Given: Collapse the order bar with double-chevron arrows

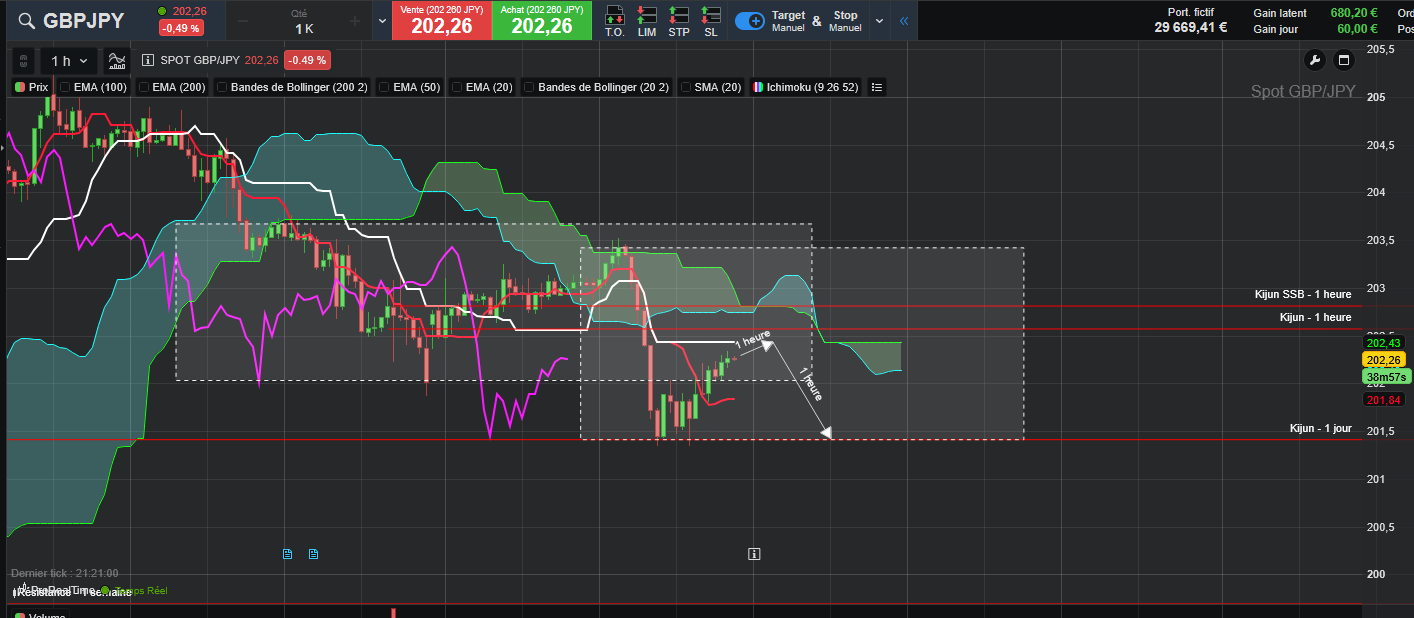Looking at the screenshot, I should pos(904,20).
